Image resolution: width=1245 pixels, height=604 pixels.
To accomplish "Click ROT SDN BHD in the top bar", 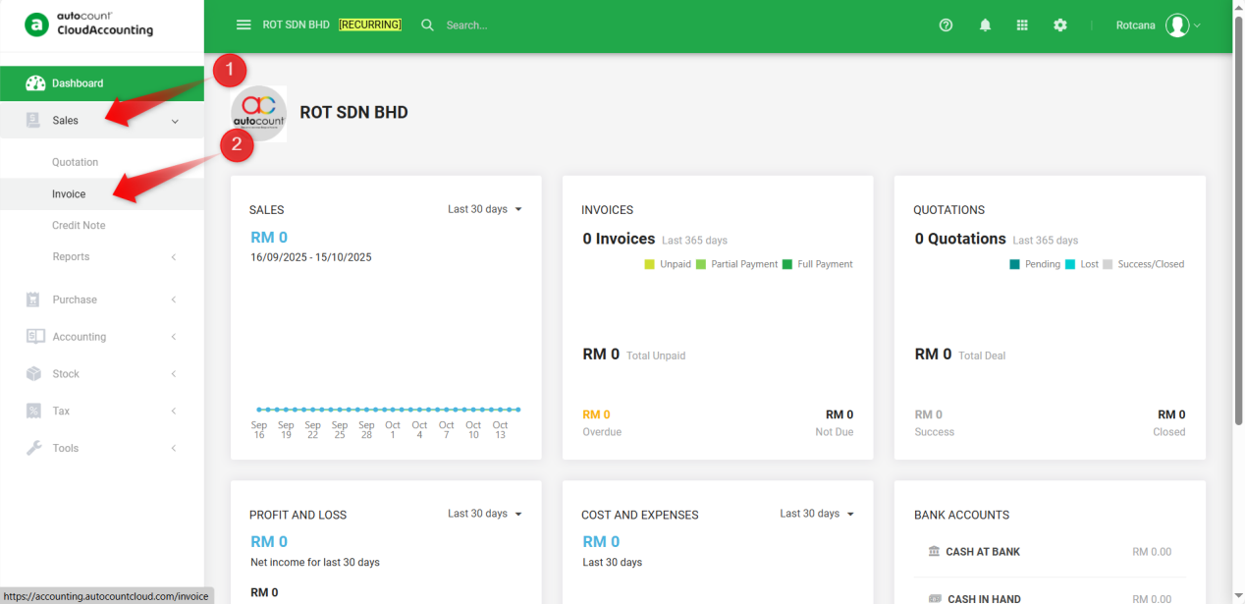I will point(296,25).
